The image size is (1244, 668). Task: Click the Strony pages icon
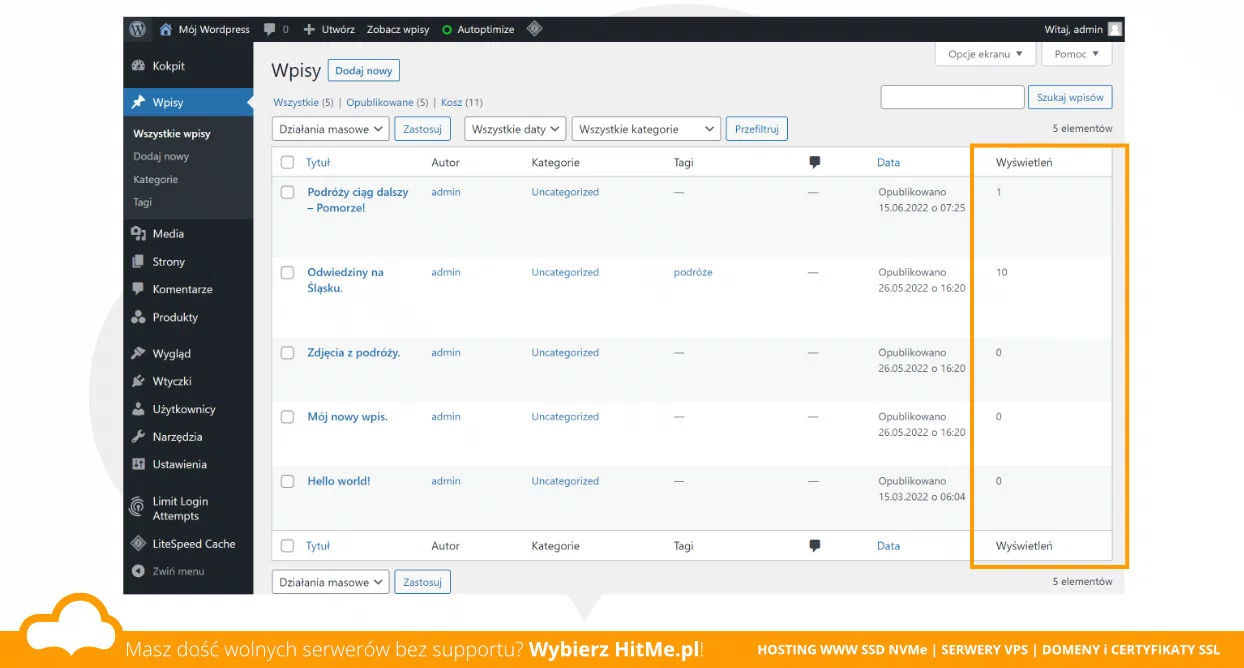tap(139, 262)
